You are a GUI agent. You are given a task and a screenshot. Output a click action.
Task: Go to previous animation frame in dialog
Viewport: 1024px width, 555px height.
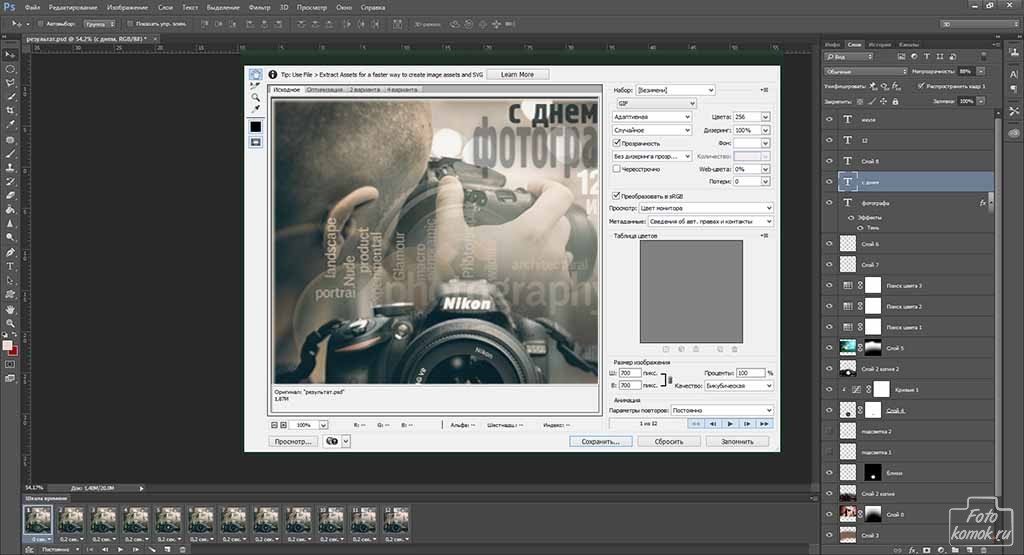[713, 424]
